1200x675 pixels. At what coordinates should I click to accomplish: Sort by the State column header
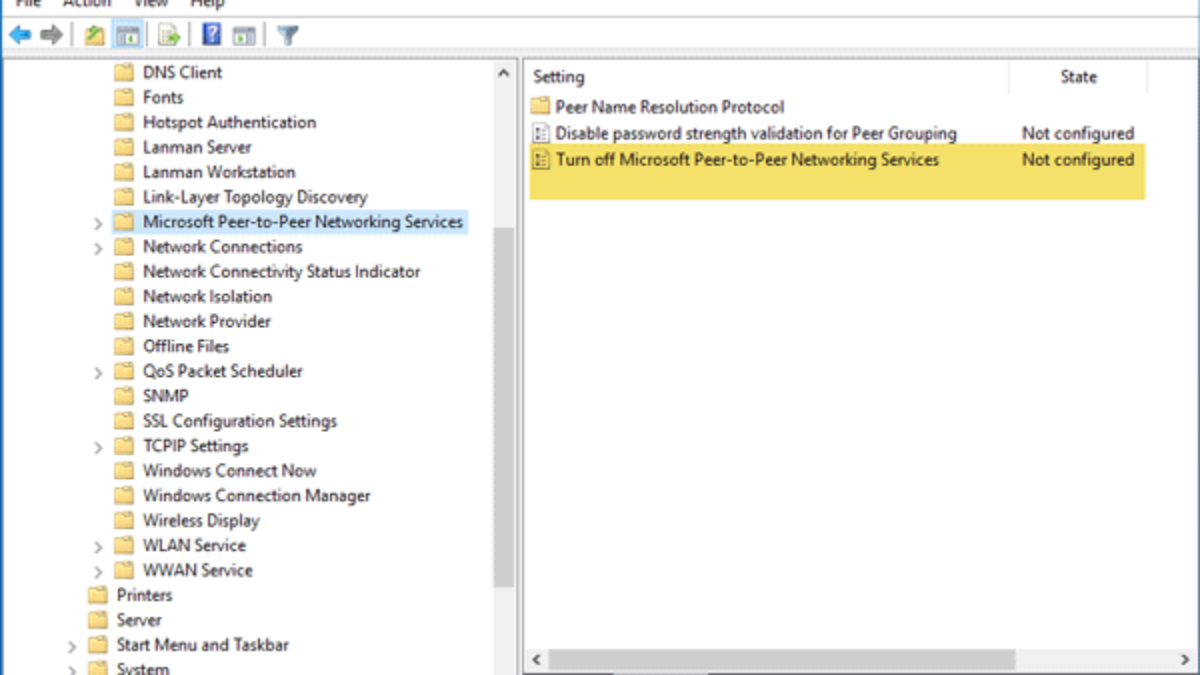coord(1078,77)
